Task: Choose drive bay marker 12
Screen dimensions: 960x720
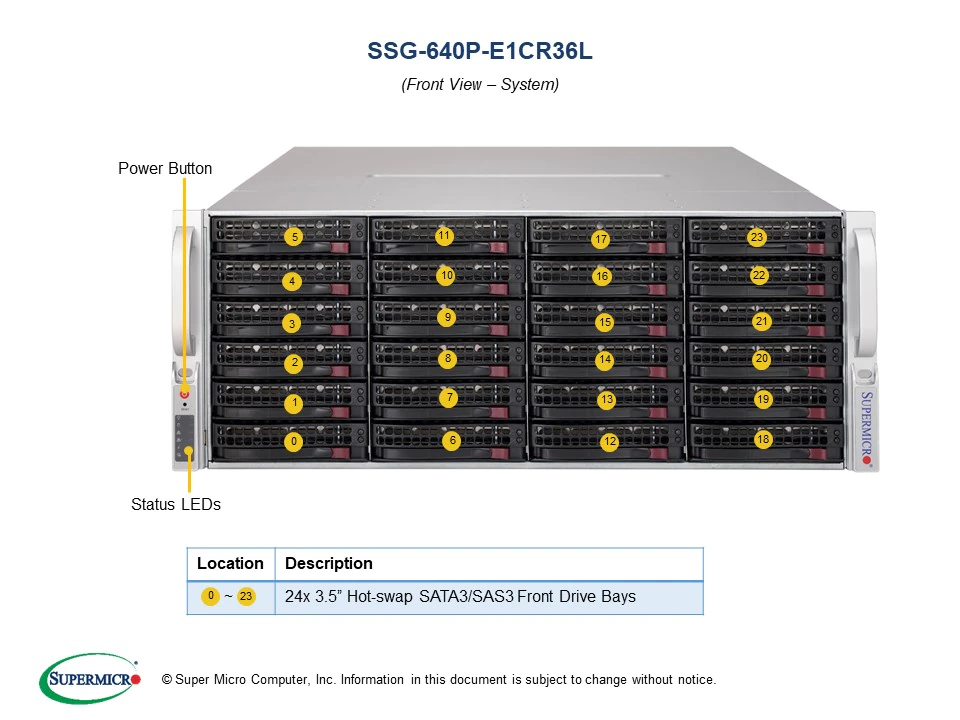Action: (x=609, y=441)
